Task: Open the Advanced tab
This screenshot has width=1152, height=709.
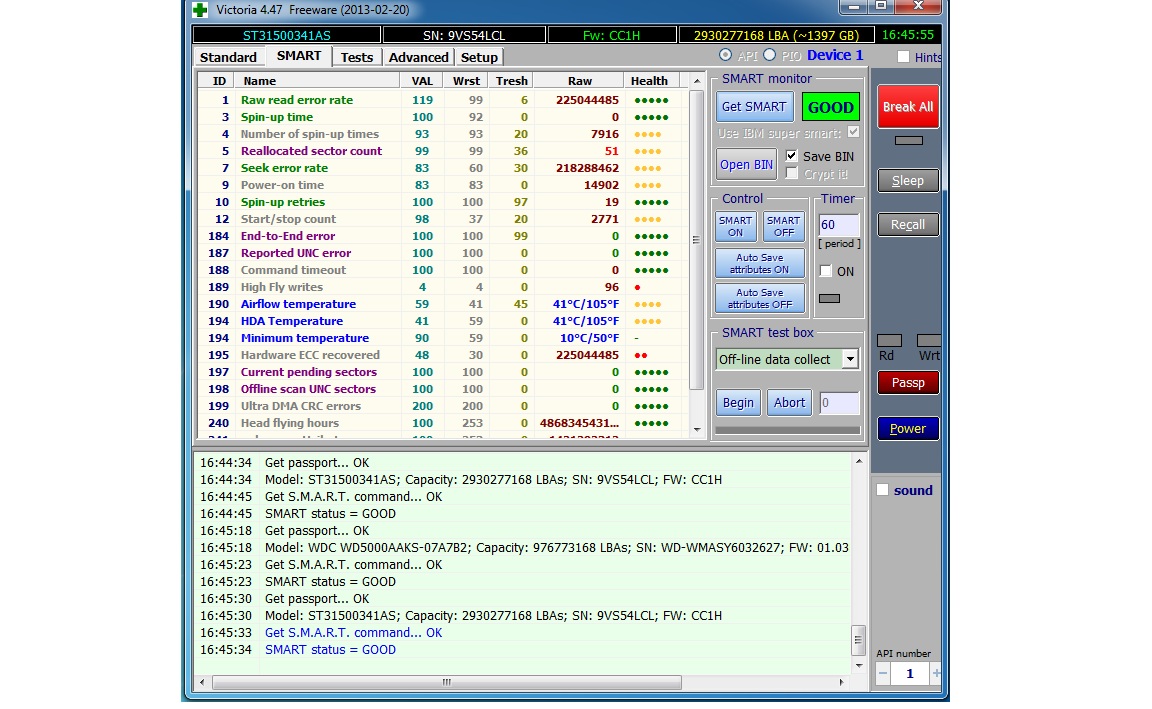Action: click(x=418, y=57)
